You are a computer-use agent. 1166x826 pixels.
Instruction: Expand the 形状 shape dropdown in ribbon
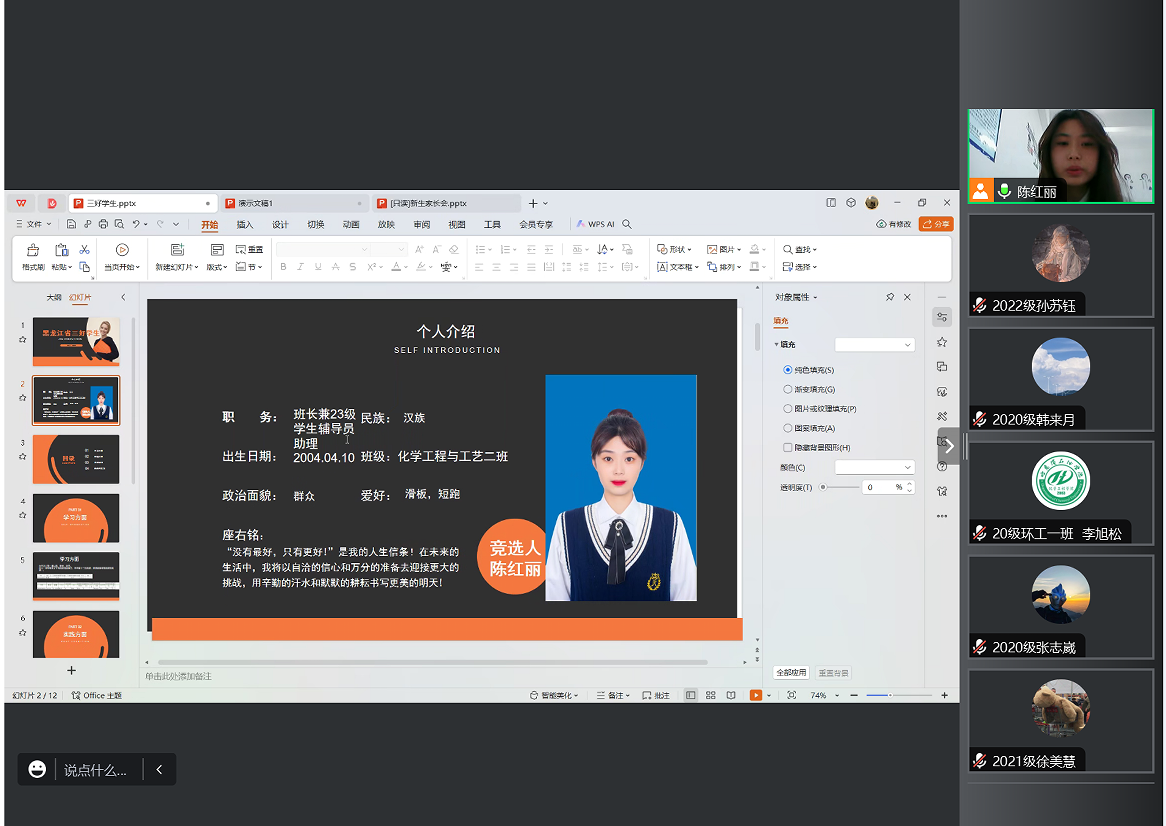677,250
